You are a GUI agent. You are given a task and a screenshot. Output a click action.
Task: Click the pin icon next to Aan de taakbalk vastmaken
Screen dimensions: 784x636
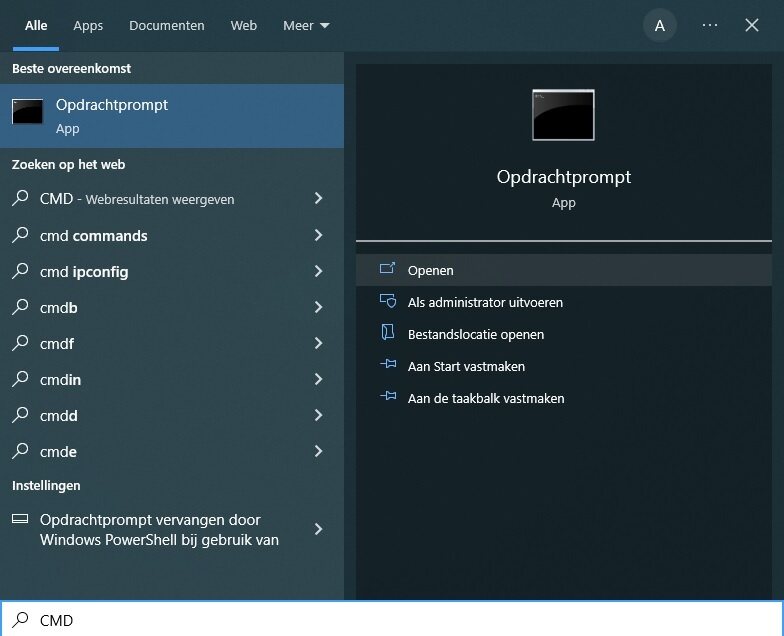pos(388,396)
